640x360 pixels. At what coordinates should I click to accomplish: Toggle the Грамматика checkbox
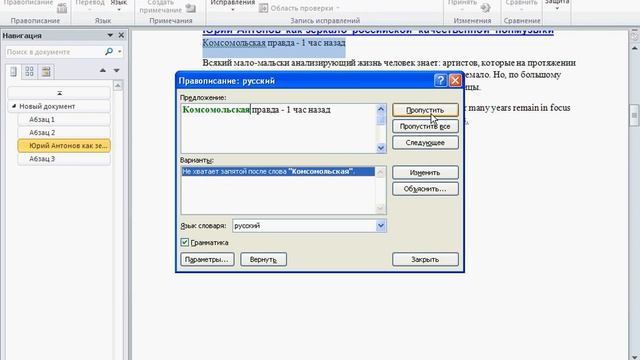click(184, 242)
